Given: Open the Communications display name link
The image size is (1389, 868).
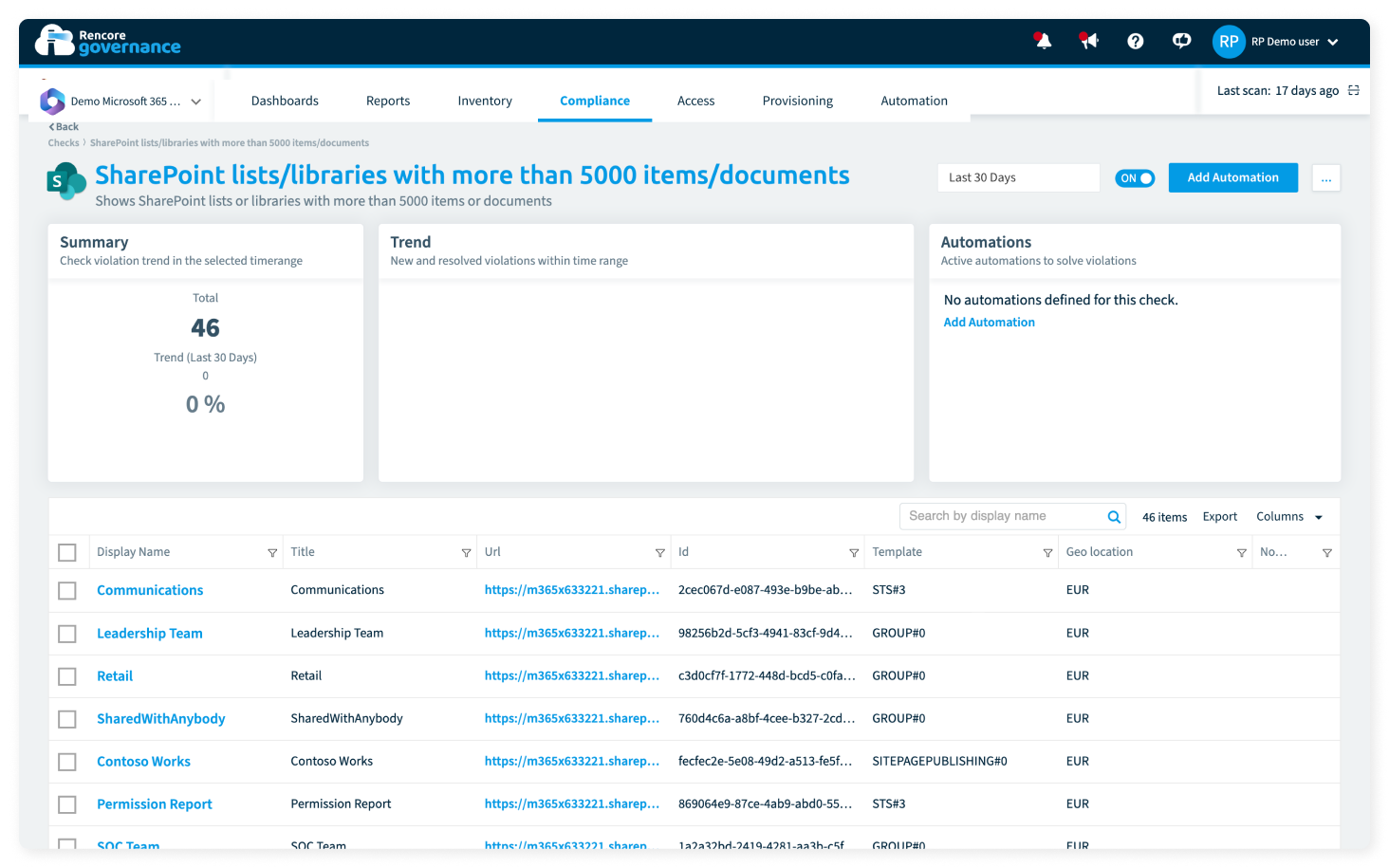Looking at the screenshot, I should pos(150,590).
